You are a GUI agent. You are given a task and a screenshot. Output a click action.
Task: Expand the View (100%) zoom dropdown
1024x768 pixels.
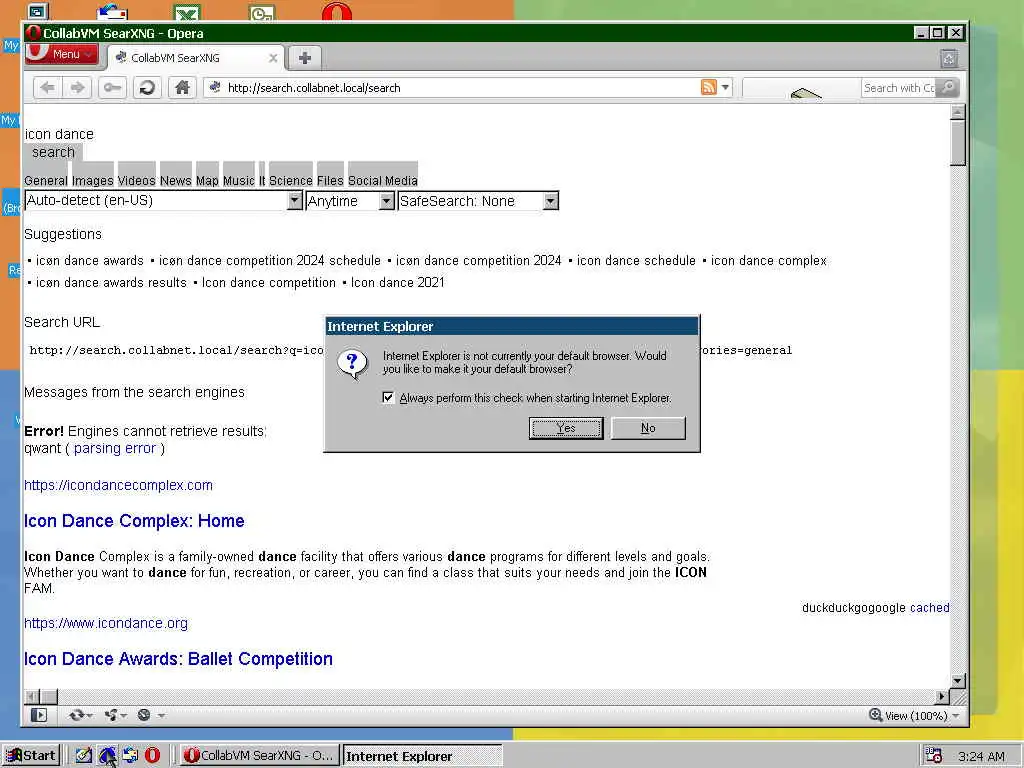click(x=956, y=716)
